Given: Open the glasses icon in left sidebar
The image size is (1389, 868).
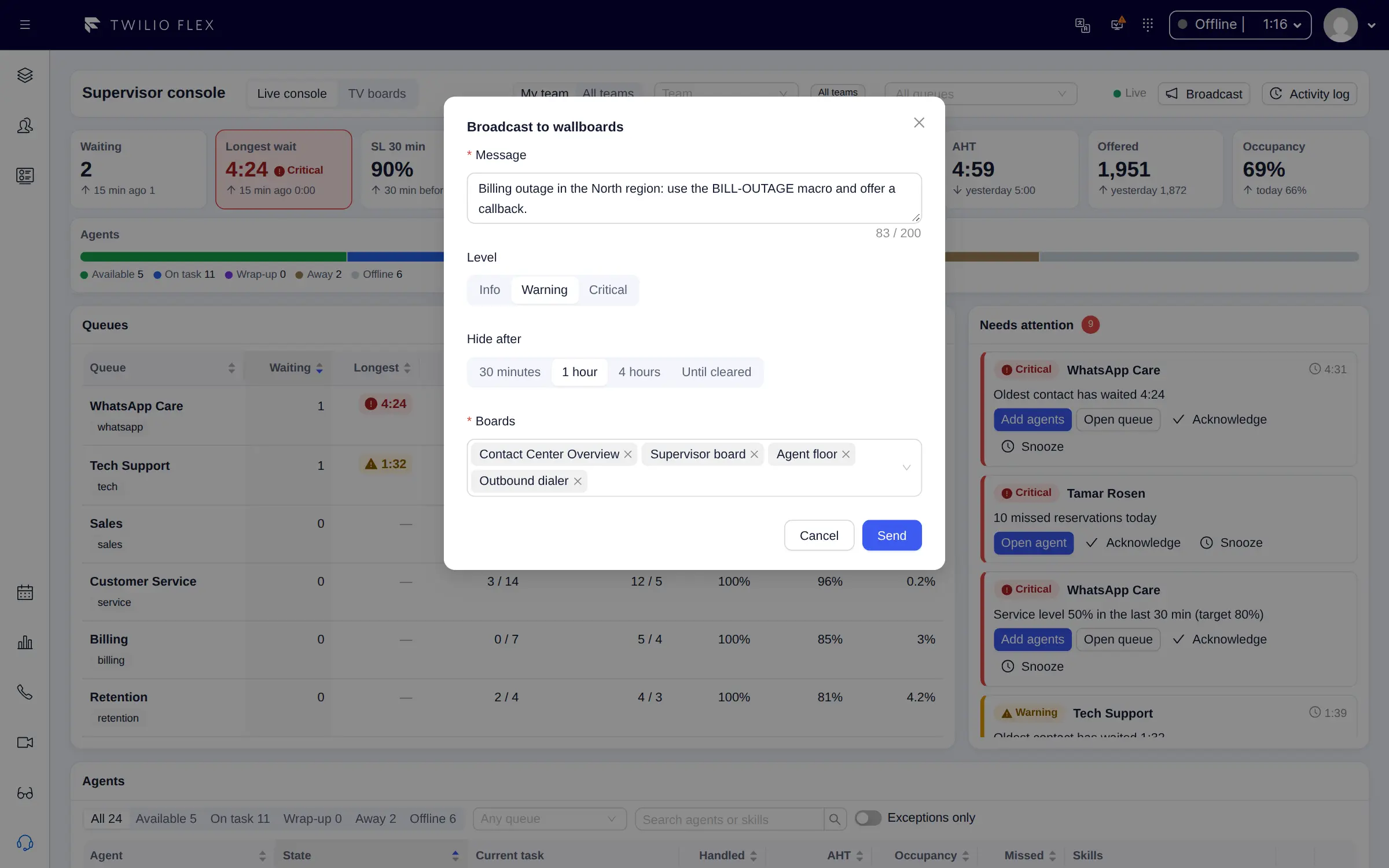Looking at the screenshot, I should point(25,793).
